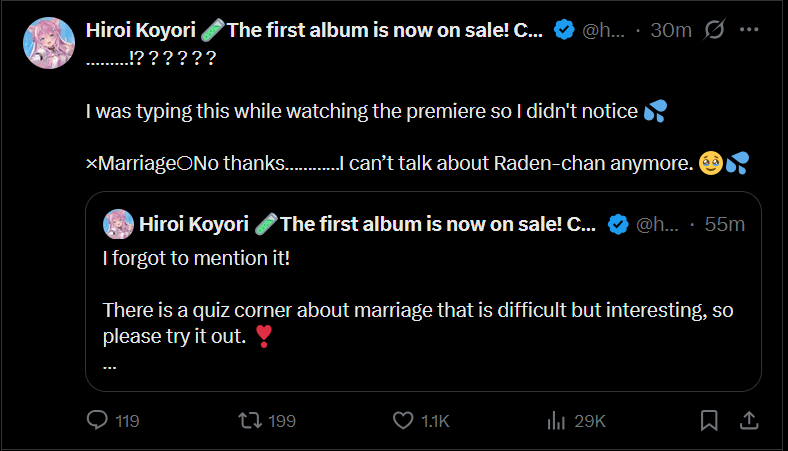Screen dimensions: 788x451
Task: Click the reply comment icon
Action: [x=97, y=420]
